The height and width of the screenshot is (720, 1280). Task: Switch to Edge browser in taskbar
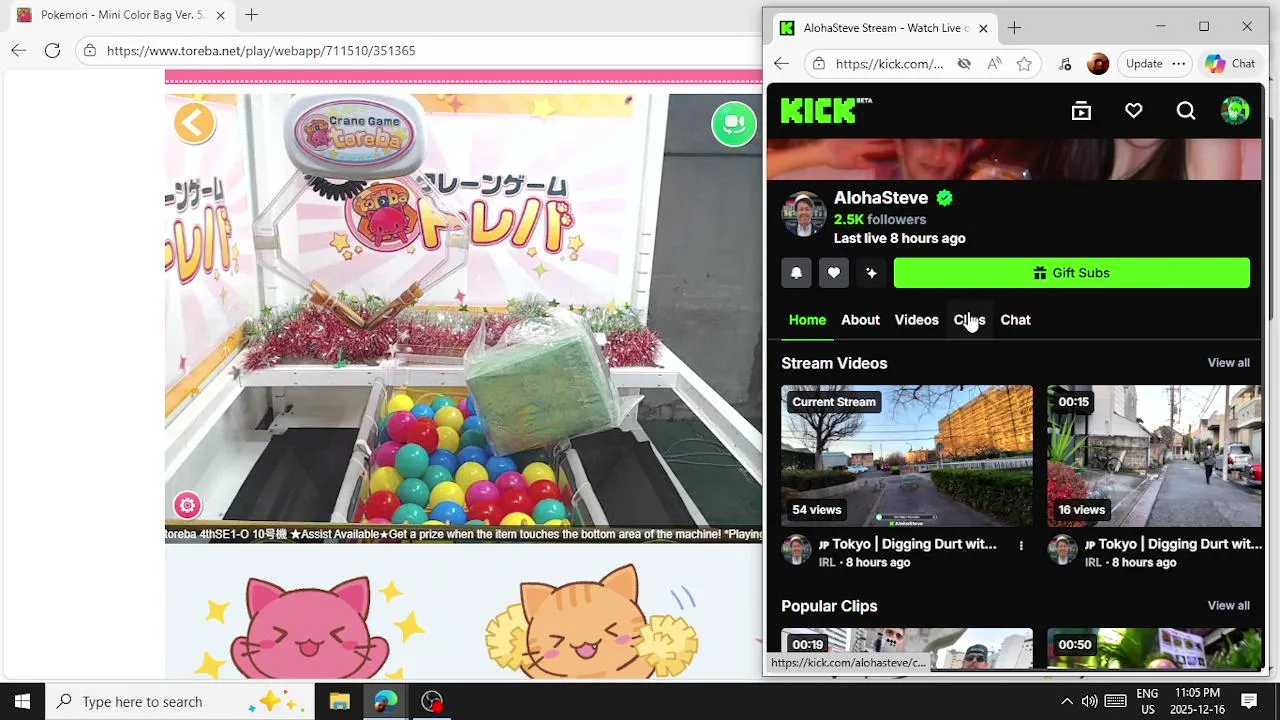[x=386, y=701]
